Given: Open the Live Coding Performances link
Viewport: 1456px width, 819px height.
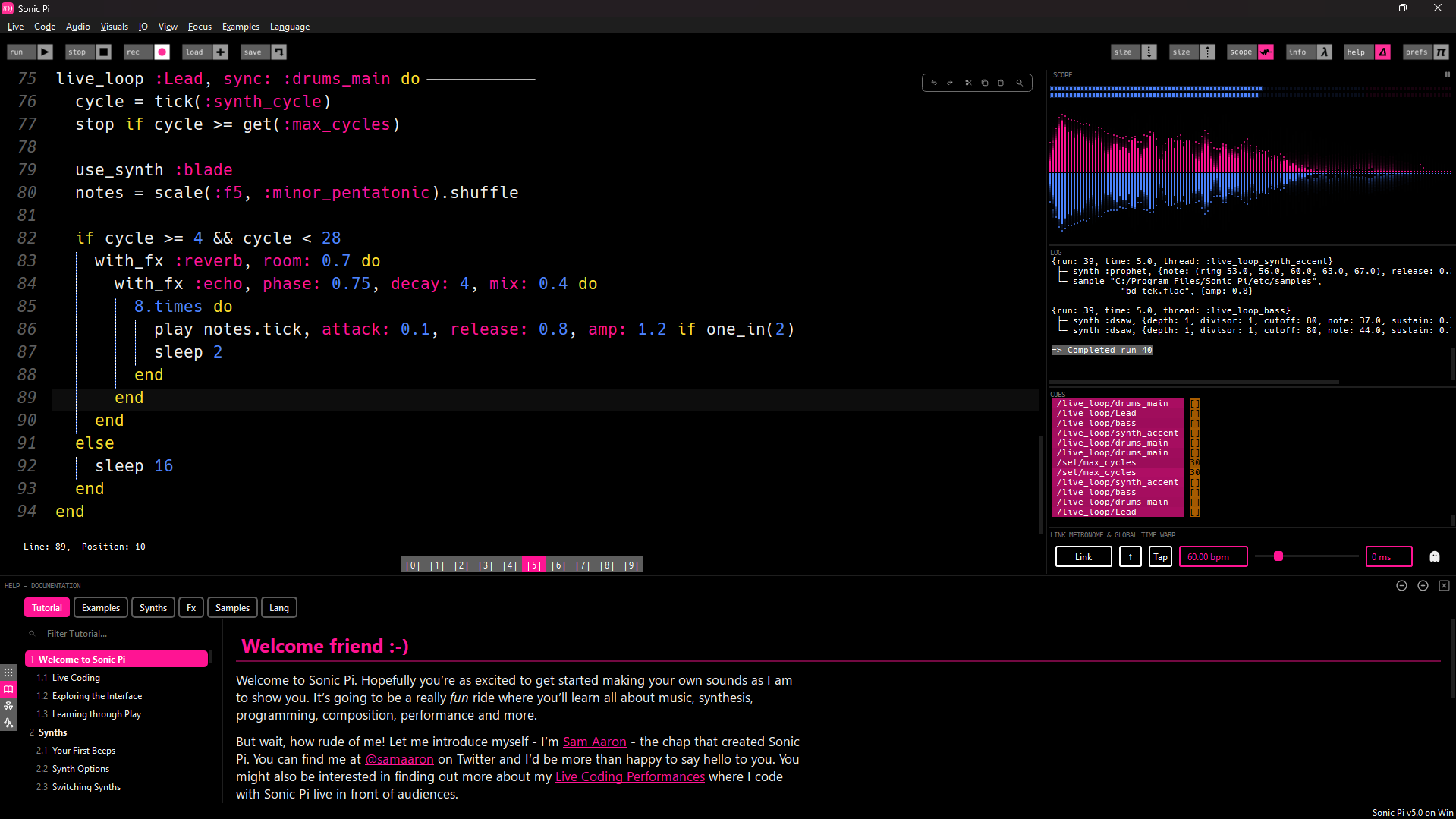Looking at the screenshot, I should coord(630,776).
